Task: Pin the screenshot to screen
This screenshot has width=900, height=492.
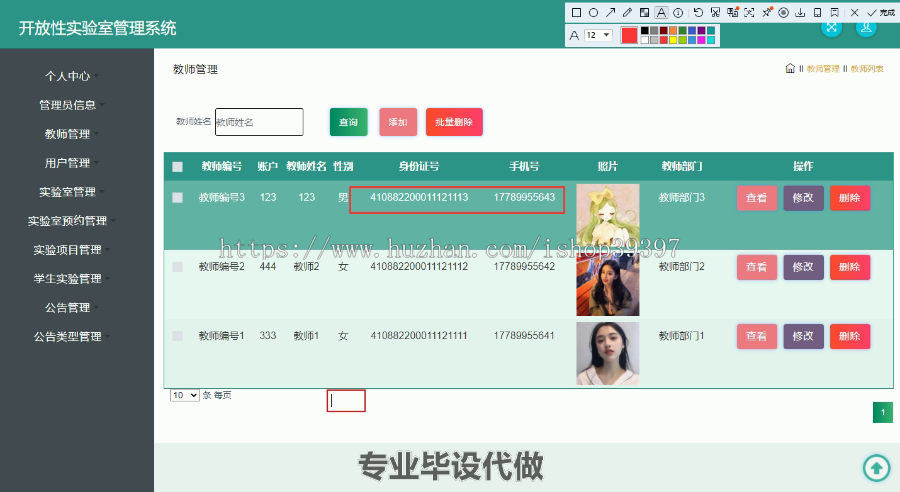Action: [x=767, y=12]
